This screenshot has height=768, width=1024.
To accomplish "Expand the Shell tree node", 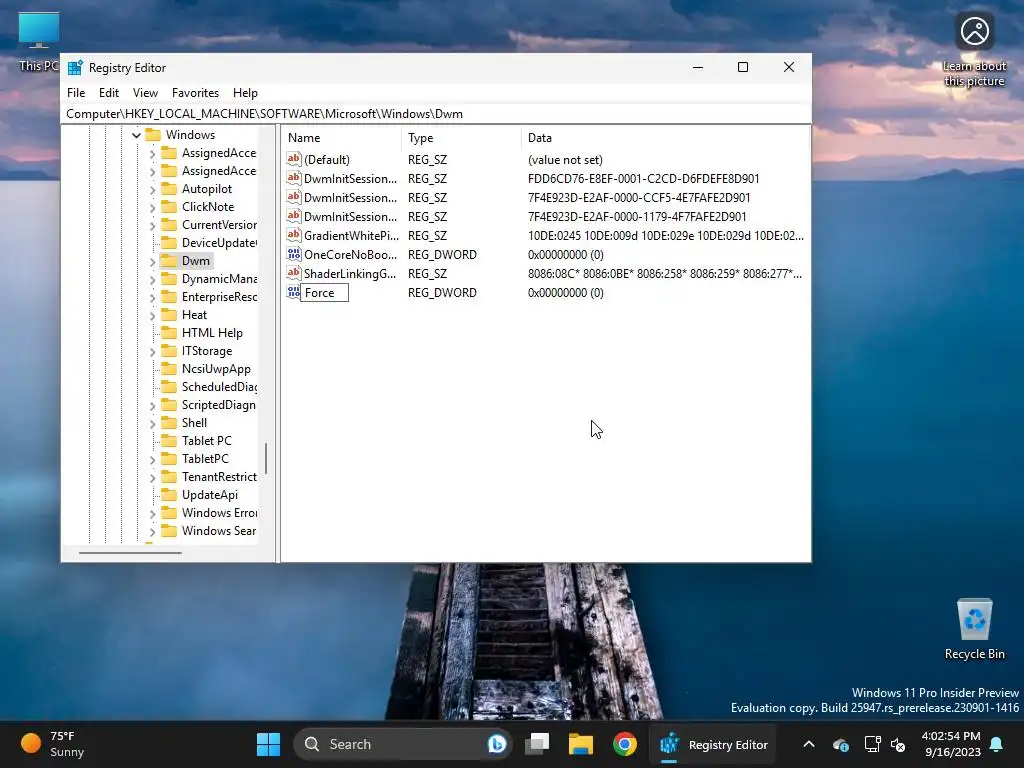I will point(152,423).
